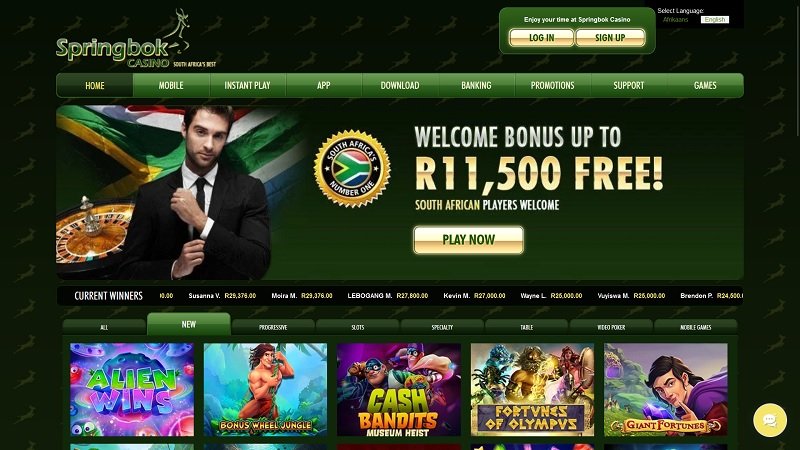Select the Video Poker tab

pos(611,327)
